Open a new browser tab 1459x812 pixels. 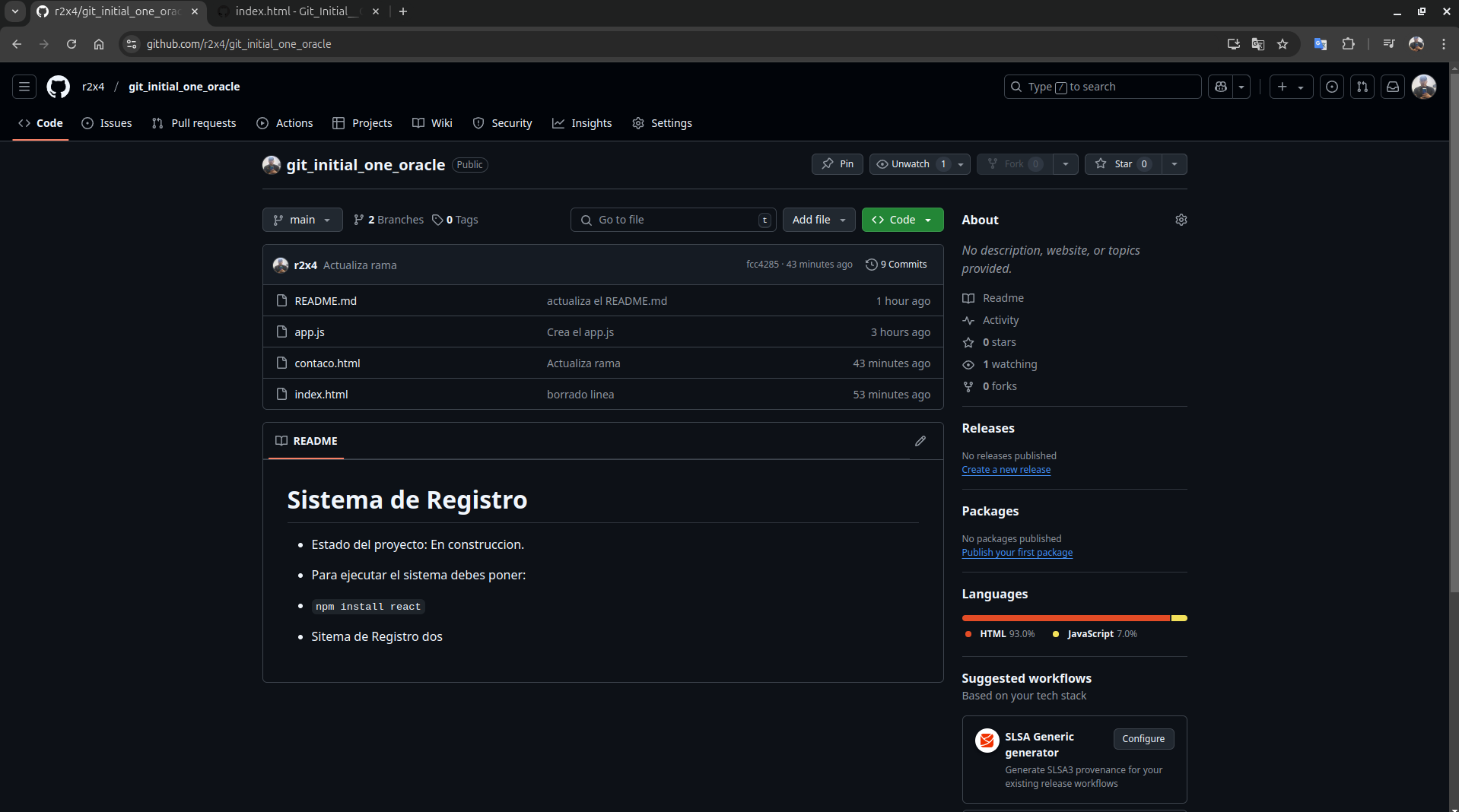click(x=403, y=11)
